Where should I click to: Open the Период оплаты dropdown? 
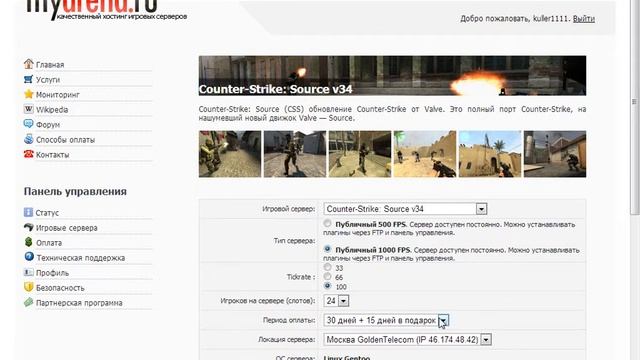coord(386,320)
